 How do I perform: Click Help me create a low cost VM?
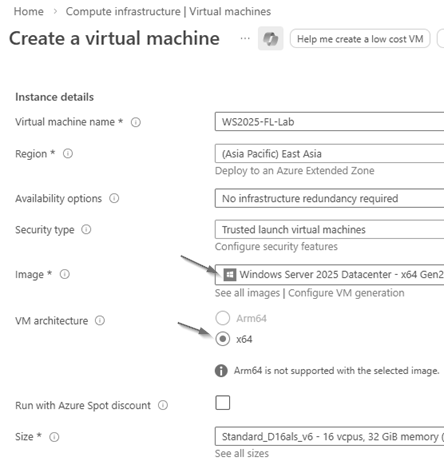pyautogui.click(x=360, y=39)
